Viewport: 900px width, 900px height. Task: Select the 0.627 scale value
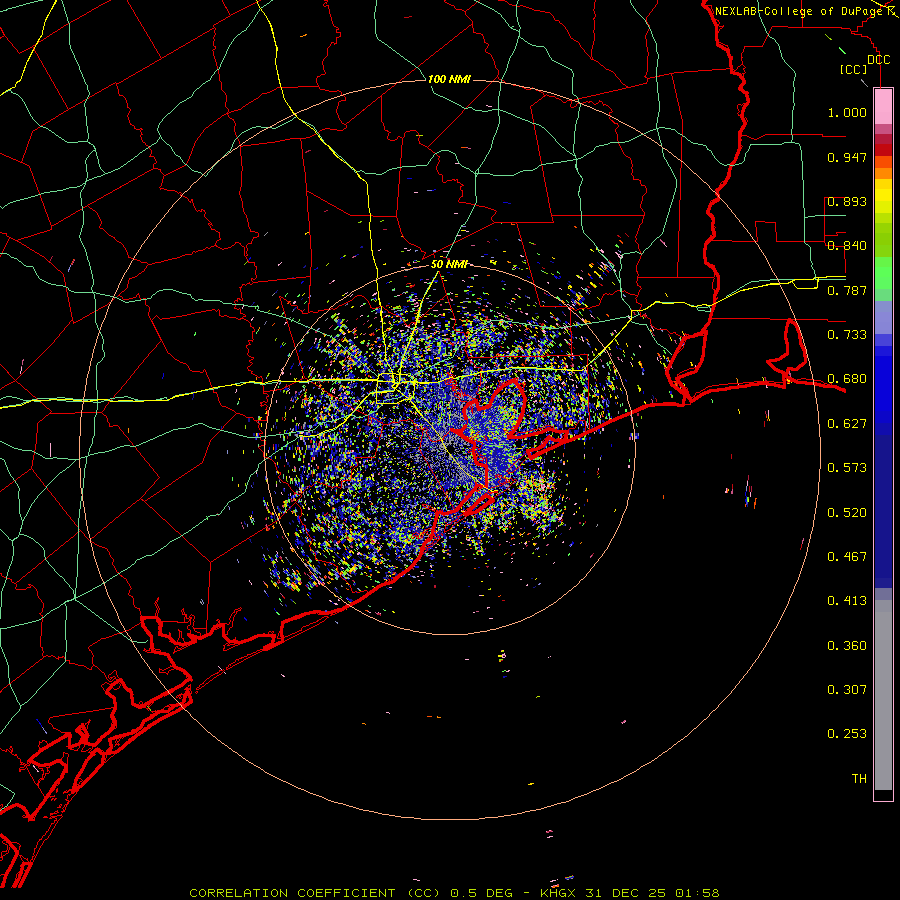847,424
